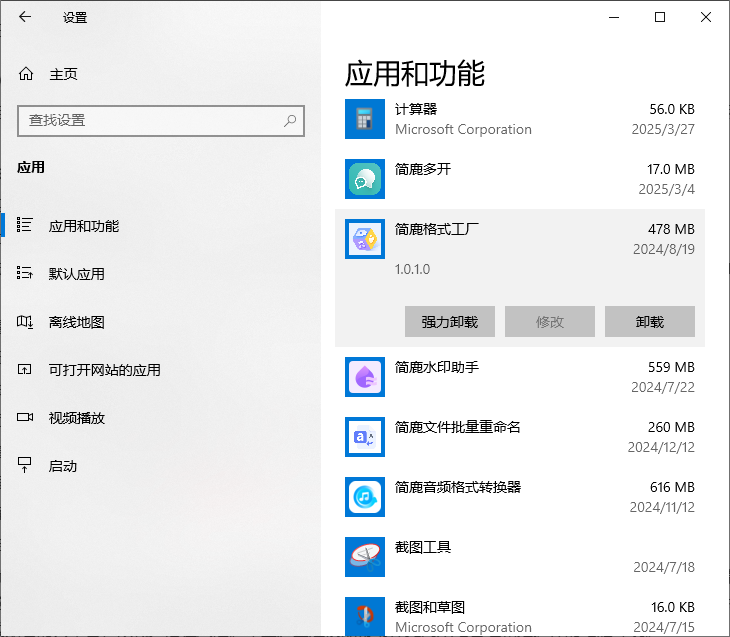Go back using the back arrow

click(x=25, y=17)
